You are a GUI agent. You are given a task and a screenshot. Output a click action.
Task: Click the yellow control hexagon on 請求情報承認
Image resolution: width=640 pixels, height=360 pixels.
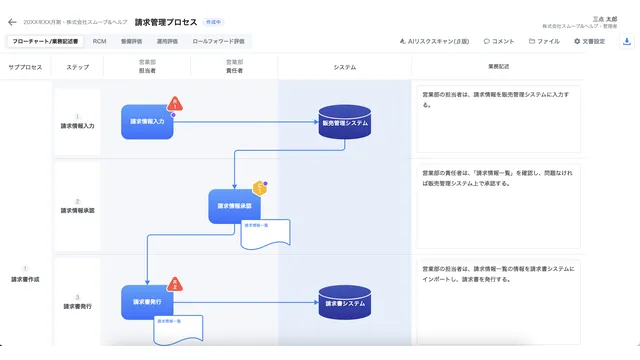click(259, 189)
